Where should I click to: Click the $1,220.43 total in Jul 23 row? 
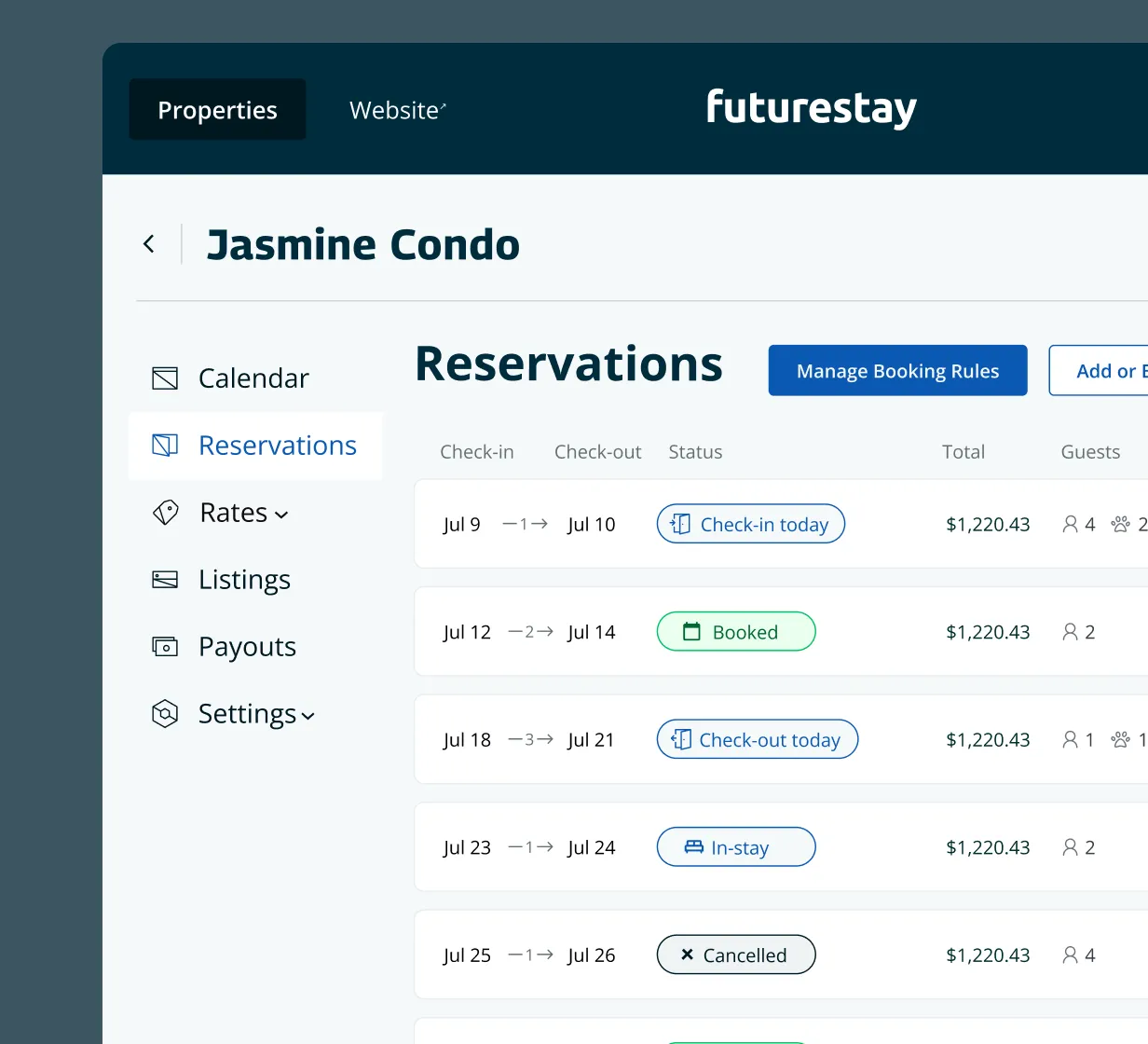[x=988, y=847]
